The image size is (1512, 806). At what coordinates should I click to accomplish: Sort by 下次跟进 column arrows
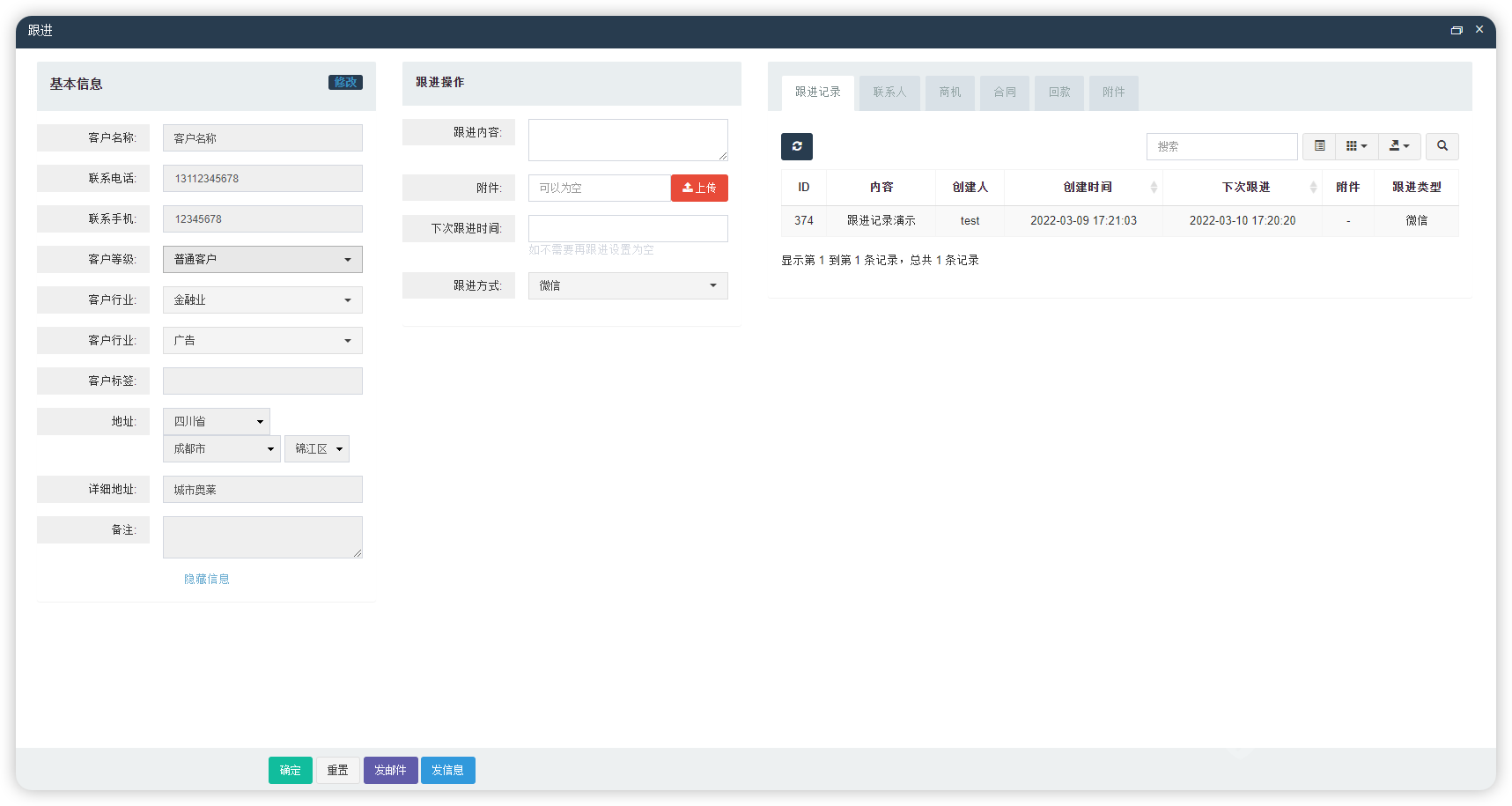[1313, 187]
